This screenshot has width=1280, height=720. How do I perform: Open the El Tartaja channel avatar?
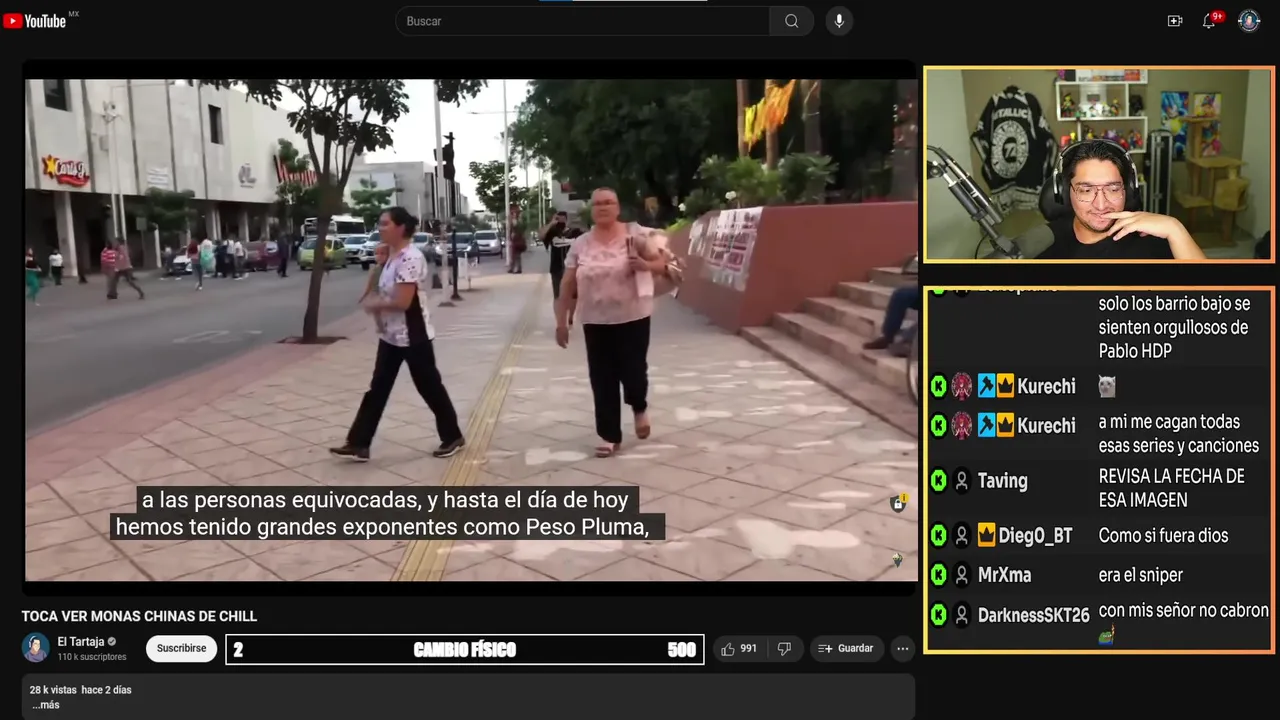pyautogui.click(x=36, y=648)
